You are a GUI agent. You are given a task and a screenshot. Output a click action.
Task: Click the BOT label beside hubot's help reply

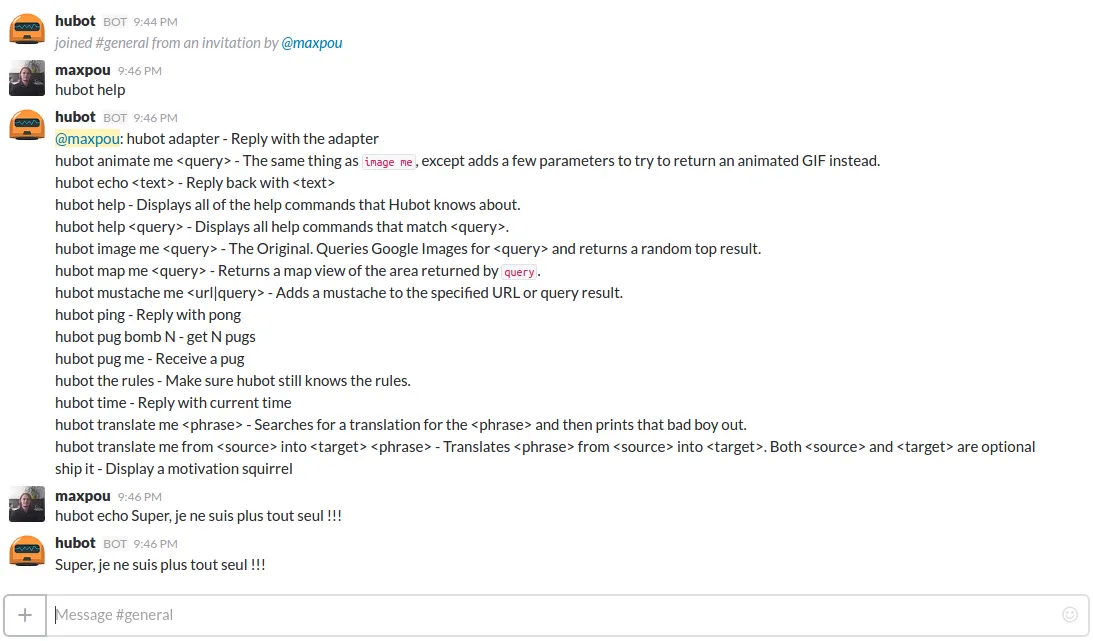(115, 118)
